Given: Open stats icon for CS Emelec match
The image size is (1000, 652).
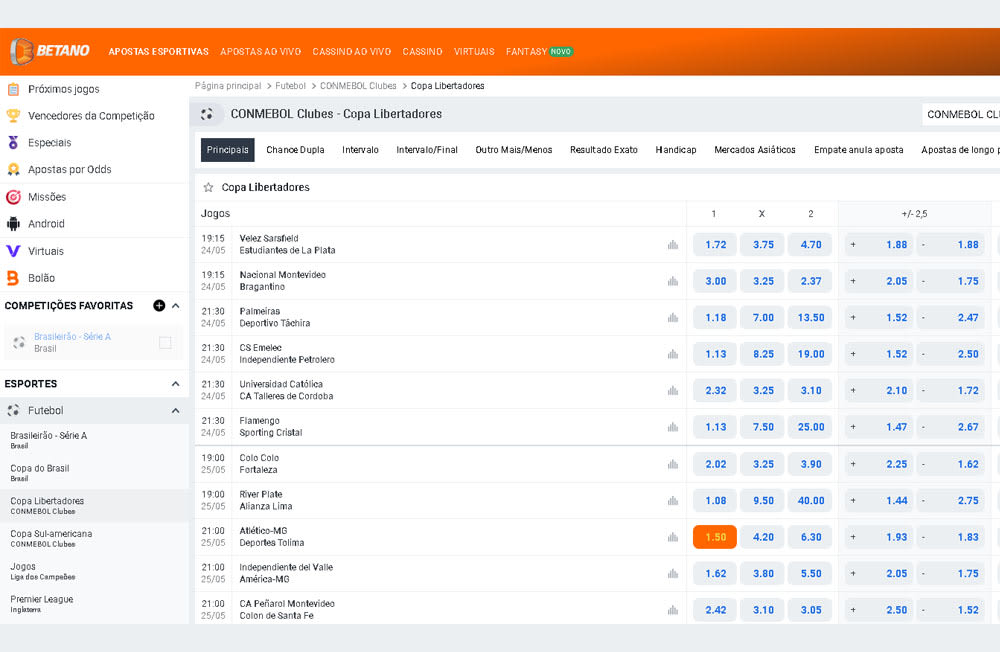Looking at the screenshot, I should click(673, 354).
